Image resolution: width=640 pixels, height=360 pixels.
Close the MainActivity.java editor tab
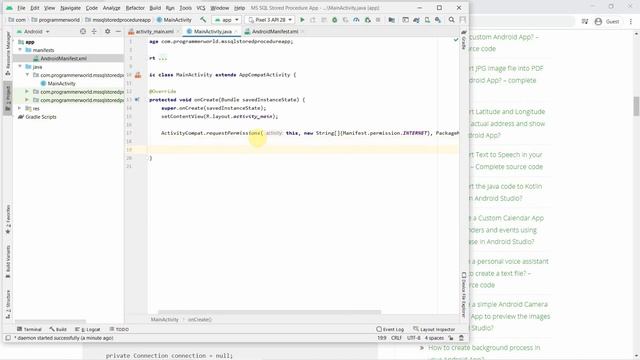coord(236,31)
